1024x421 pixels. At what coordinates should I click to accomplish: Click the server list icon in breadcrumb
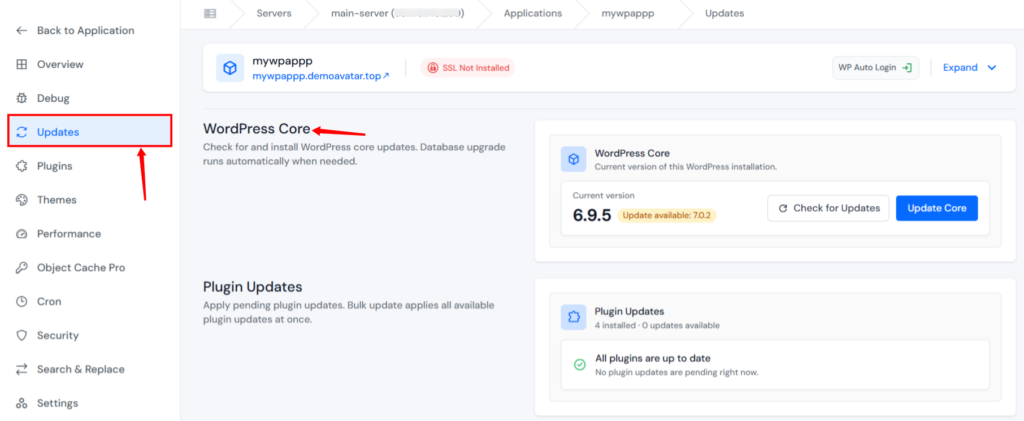(x=210, y=13)
